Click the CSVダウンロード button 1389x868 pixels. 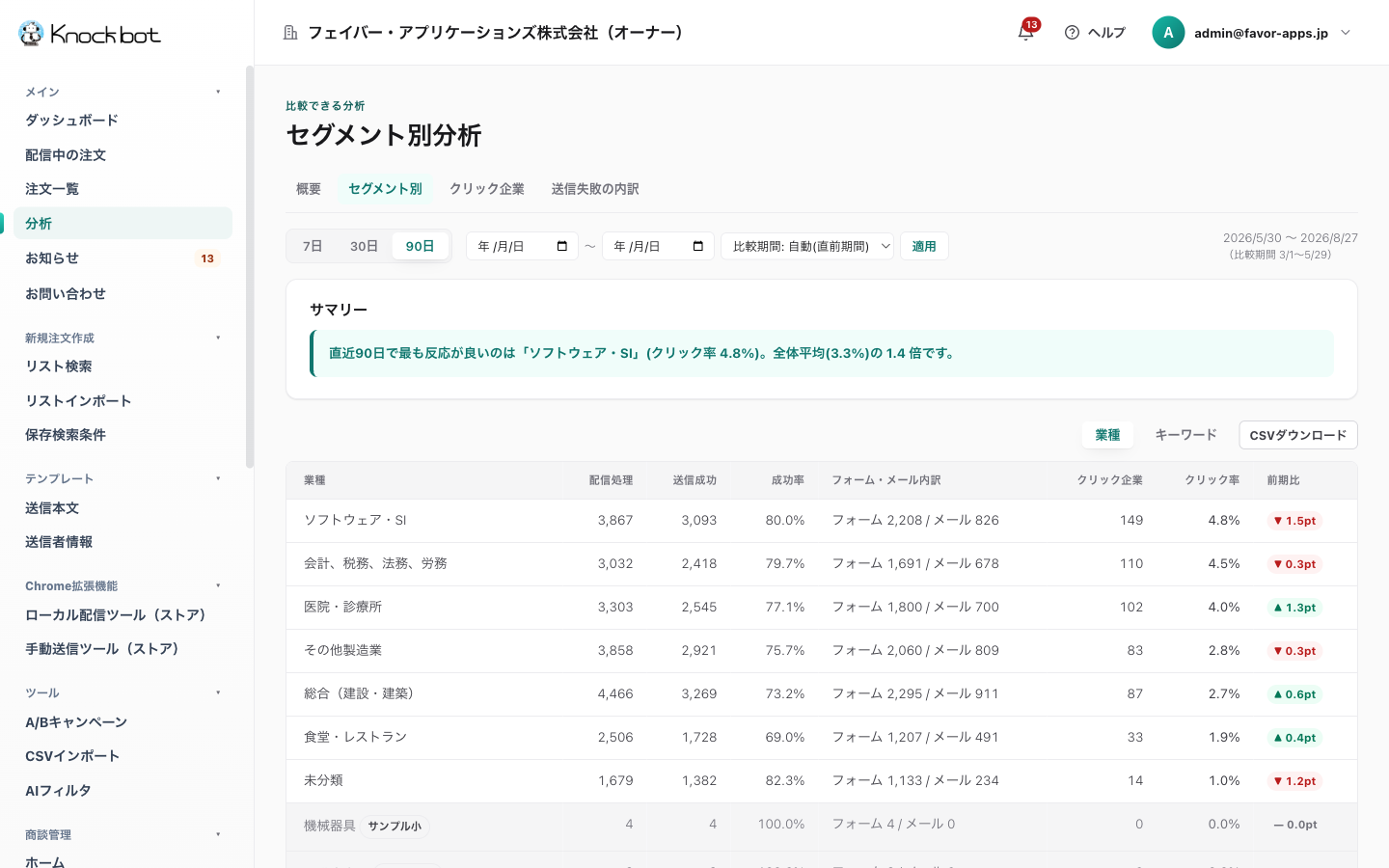coord(1298,435)
